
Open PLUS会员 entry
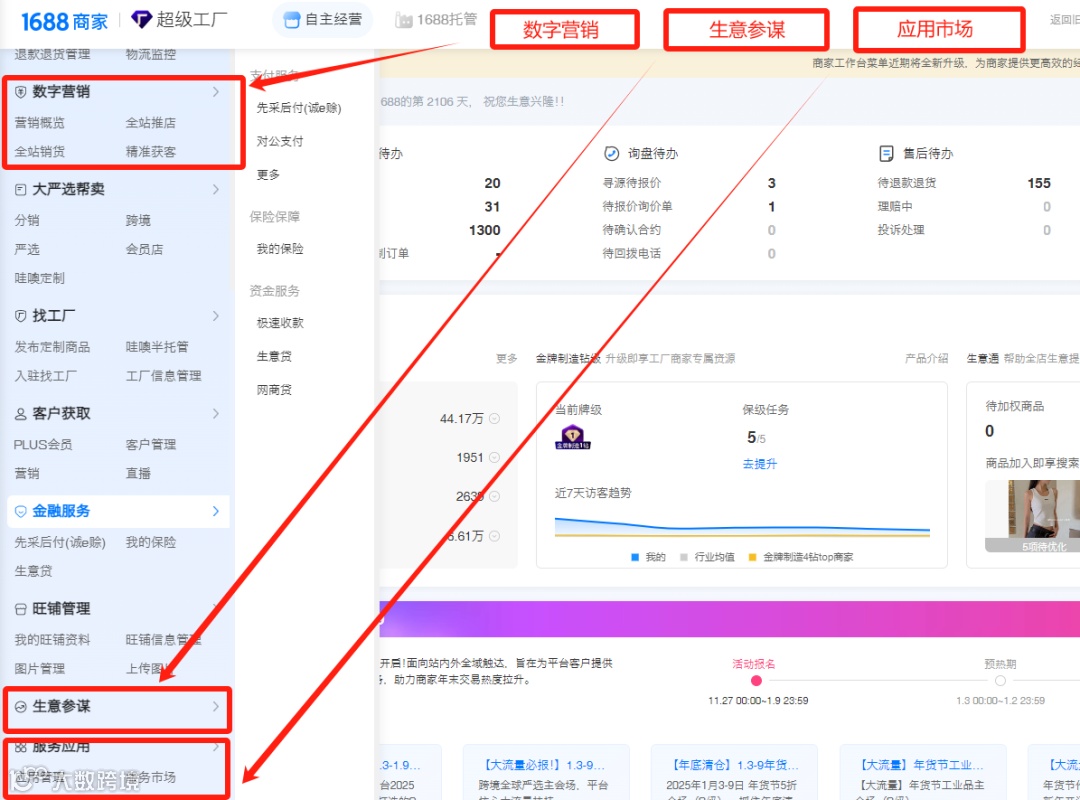[x=43, y=445]
